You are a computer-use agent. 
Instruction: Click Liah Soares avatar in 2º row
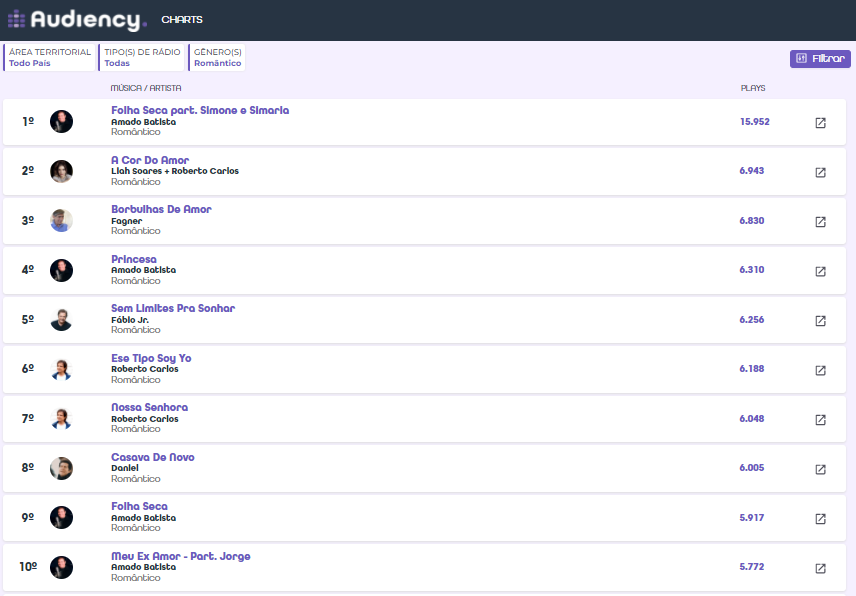(x=61, y=171)
